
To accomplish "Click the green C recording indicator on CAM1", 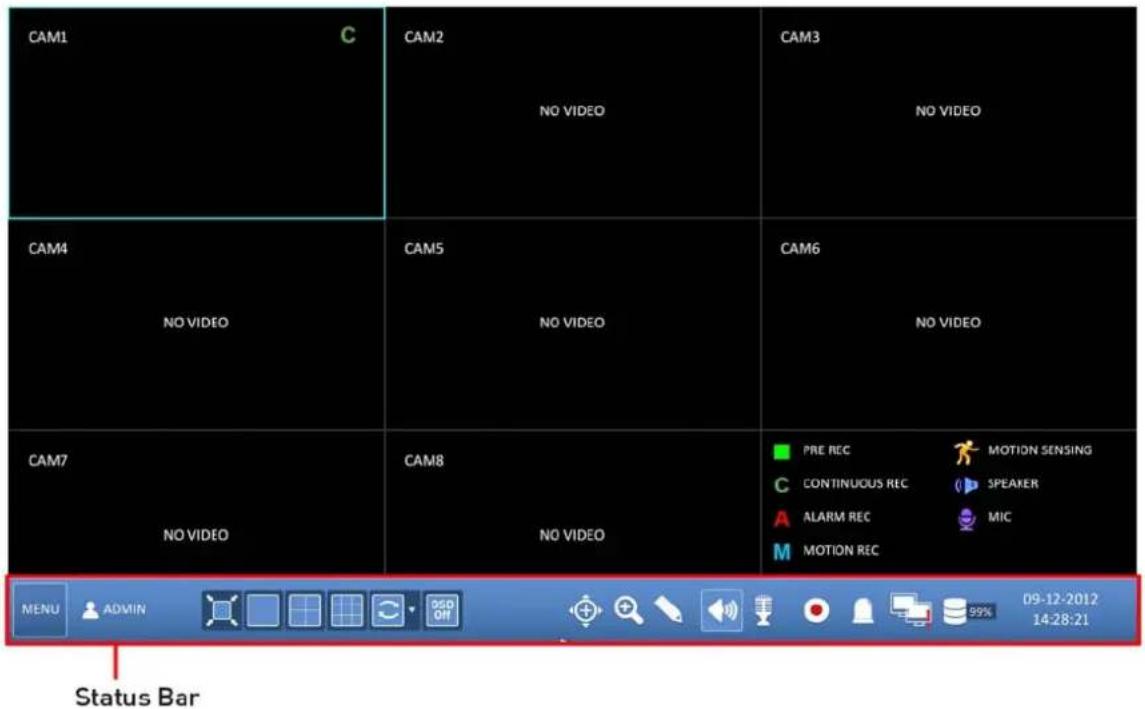I will click(x=348, y=35).
